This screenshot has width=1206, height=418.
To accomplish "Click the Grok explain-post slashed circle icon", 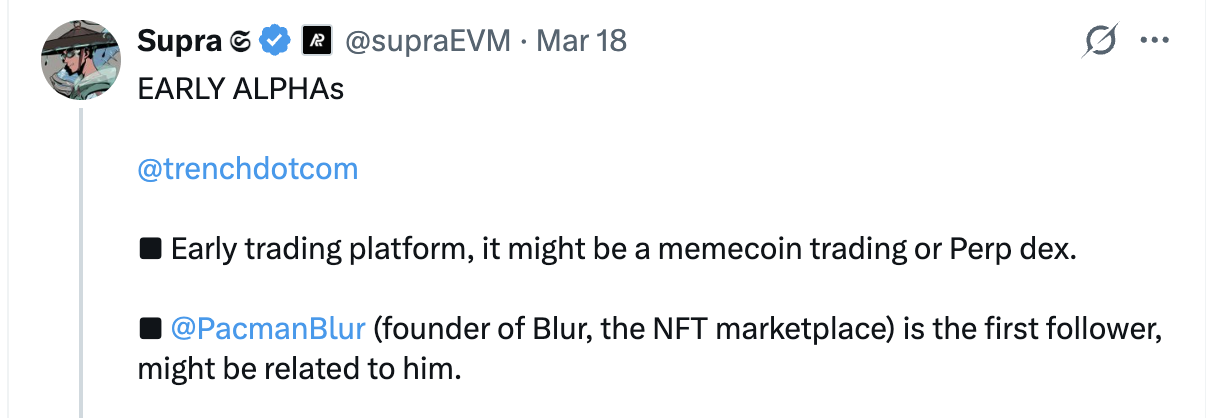I will tap(1099, 42).
